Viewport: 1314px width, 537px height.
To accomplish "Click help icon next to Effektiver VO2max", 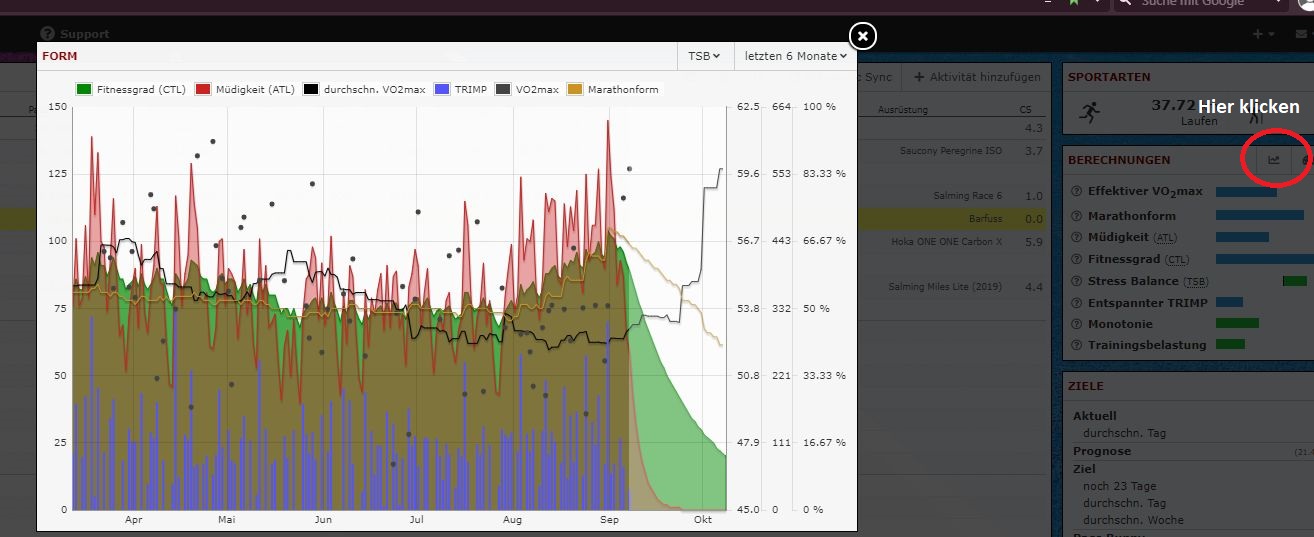I will [1076, 192].
